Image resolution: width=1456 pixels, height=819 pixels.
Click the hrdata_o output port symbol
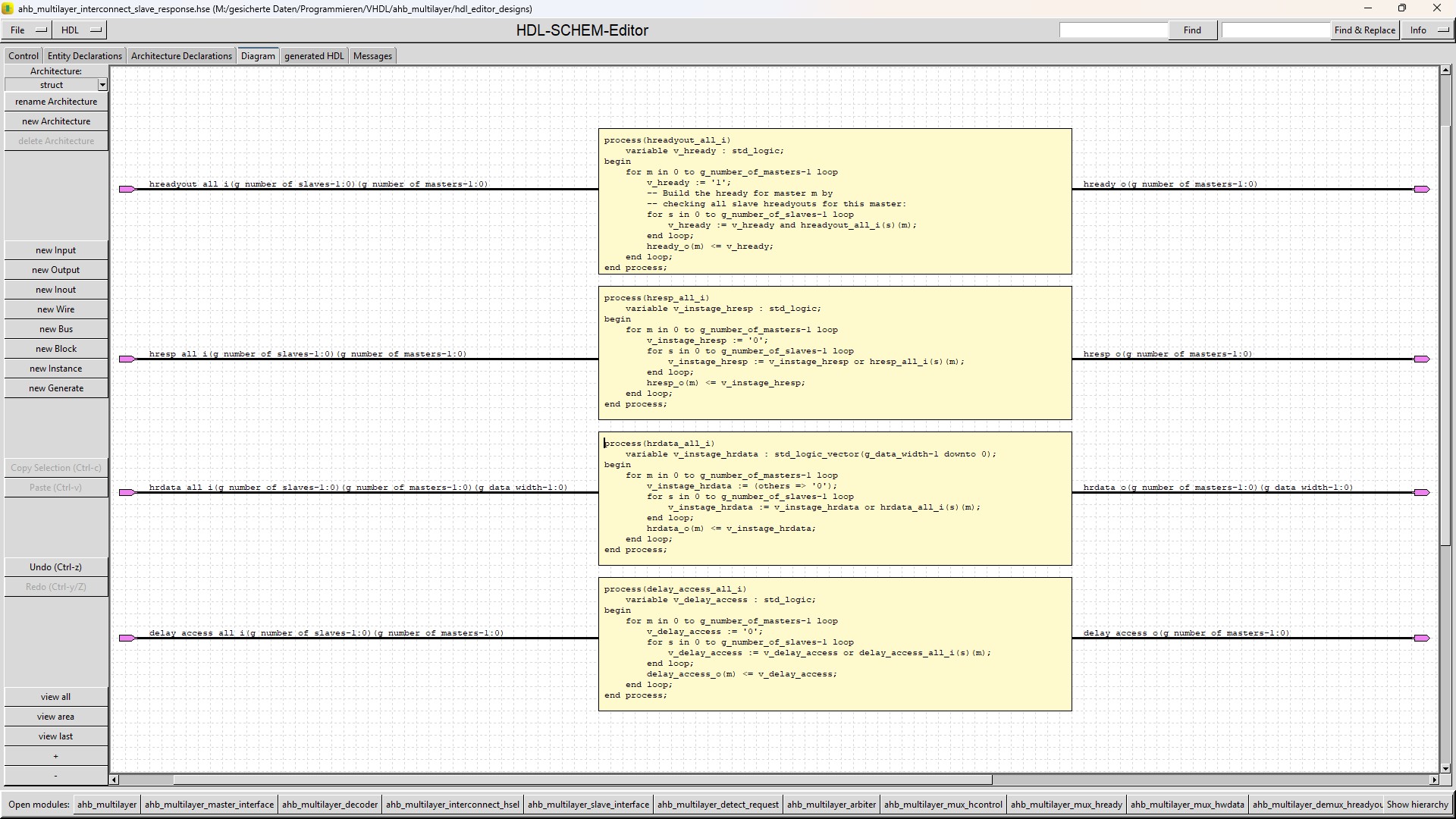click(x=1422, y=492)
